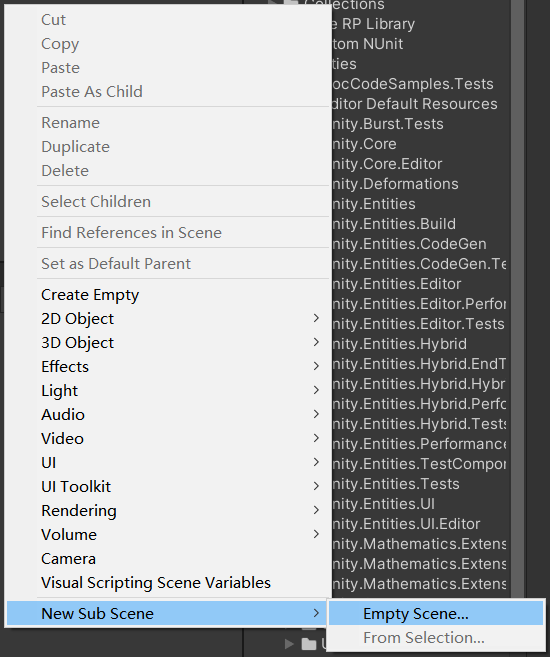Select Editor Default Resources folder
550x657 pixels.
tap(414, 103)
